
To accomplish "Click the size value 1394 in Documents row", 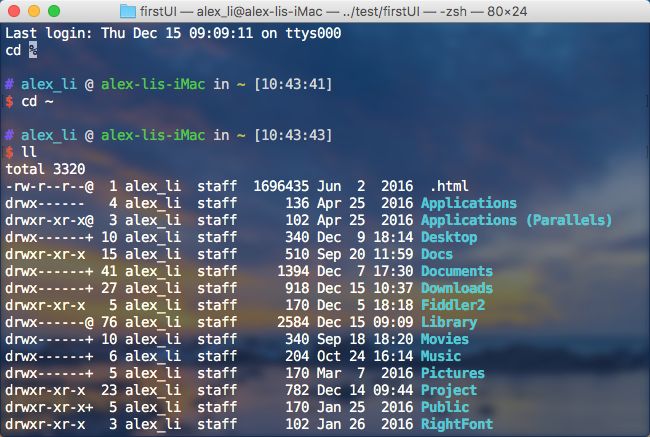I will pos(293,271).
